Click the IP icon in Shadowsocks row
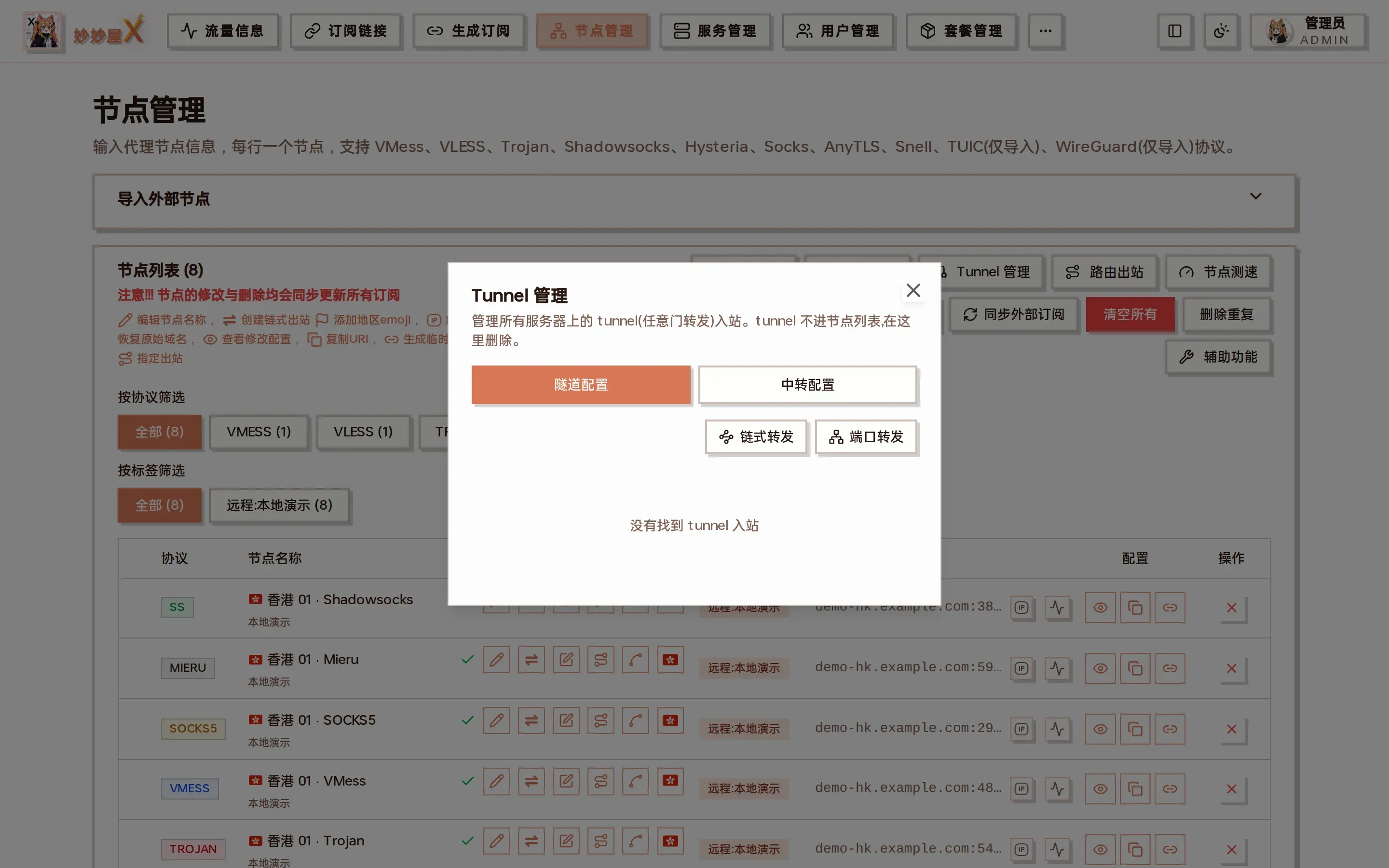Image resolution: width=1389 pixels, height=868 pixels. tap(1021, 608)
